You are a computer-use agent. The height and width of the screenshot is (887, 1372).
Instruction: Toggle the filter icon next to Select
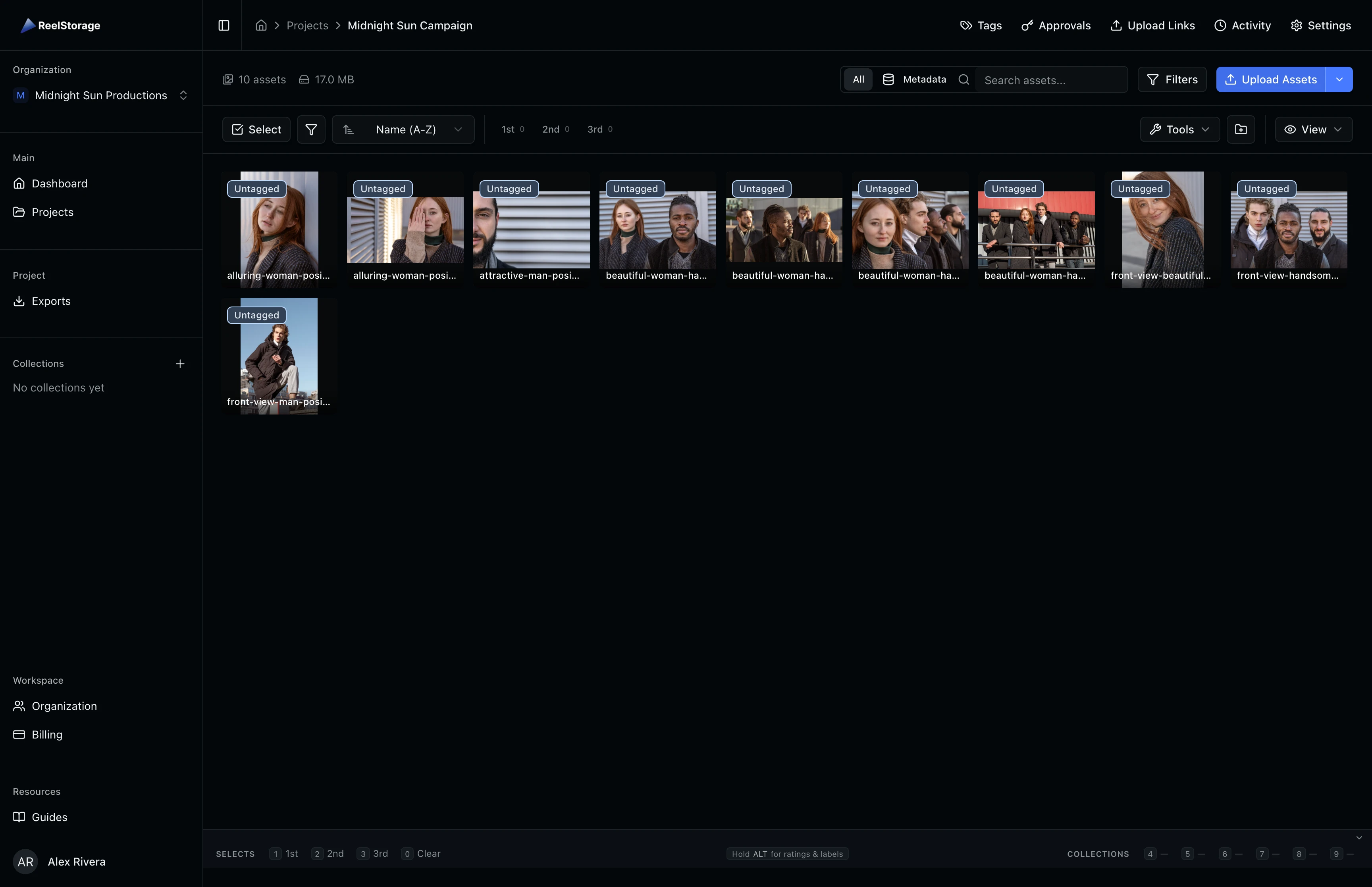click(311, 129)
